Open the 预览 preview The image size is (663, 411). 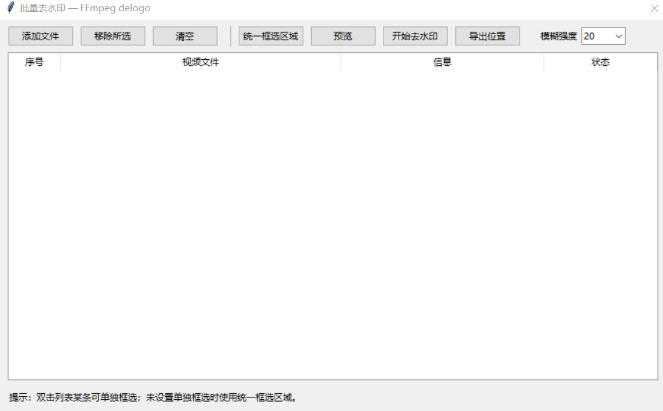pos(343,36)
